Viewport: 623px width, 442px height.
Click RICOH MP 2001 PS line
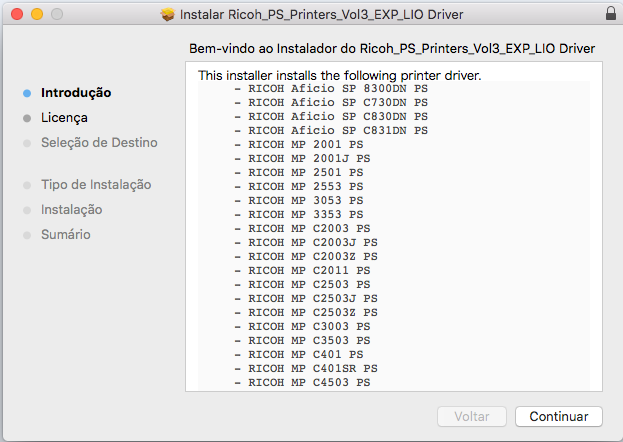tap(299, 144)
